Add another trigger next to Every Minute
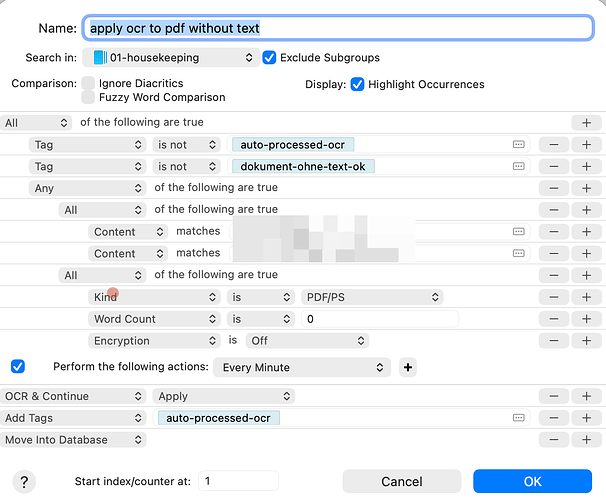This screenshot has width=606, height=500. click(x=407, y=367)
